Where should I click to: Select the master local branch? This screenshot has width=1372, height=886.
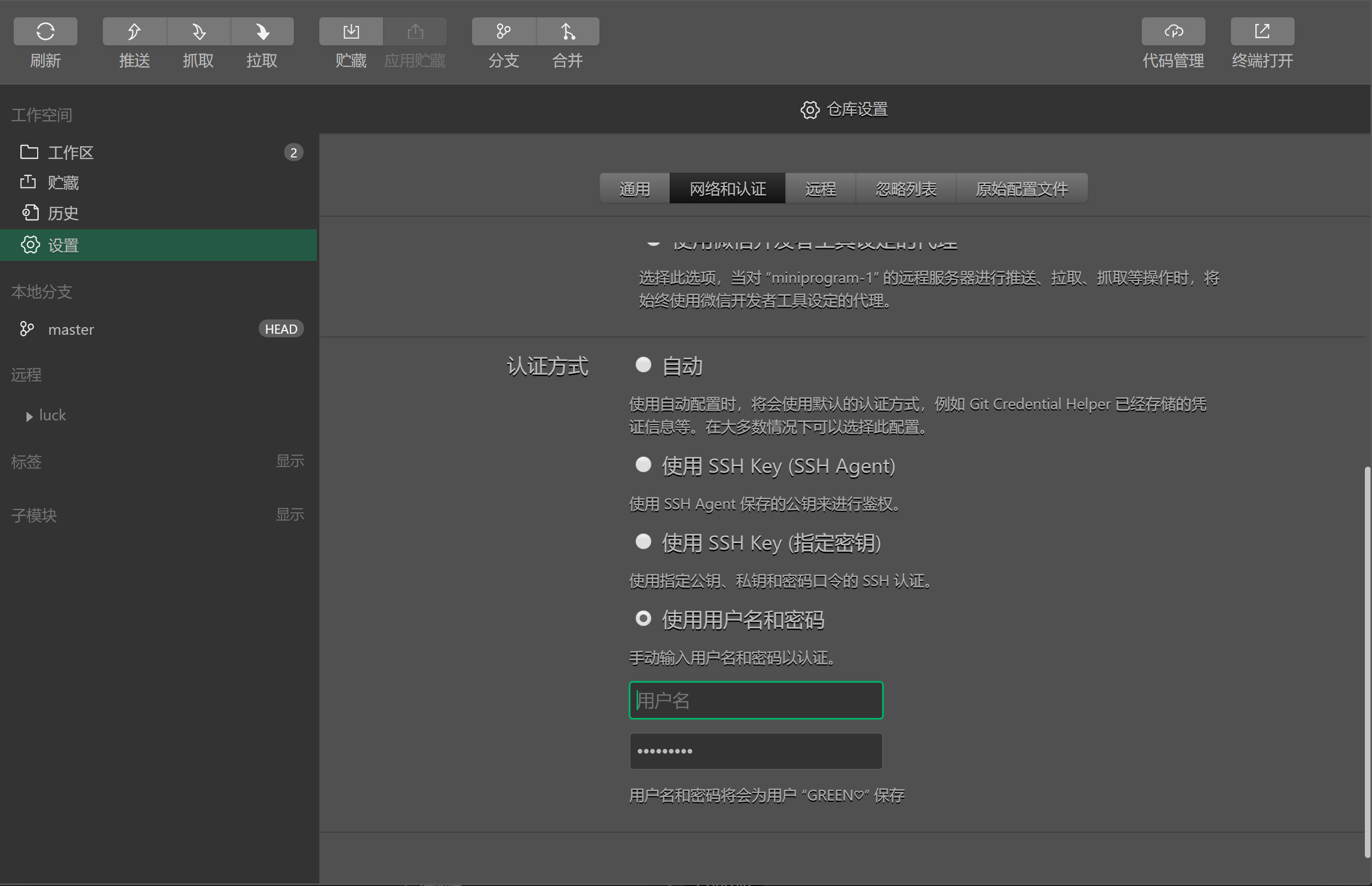71,330
